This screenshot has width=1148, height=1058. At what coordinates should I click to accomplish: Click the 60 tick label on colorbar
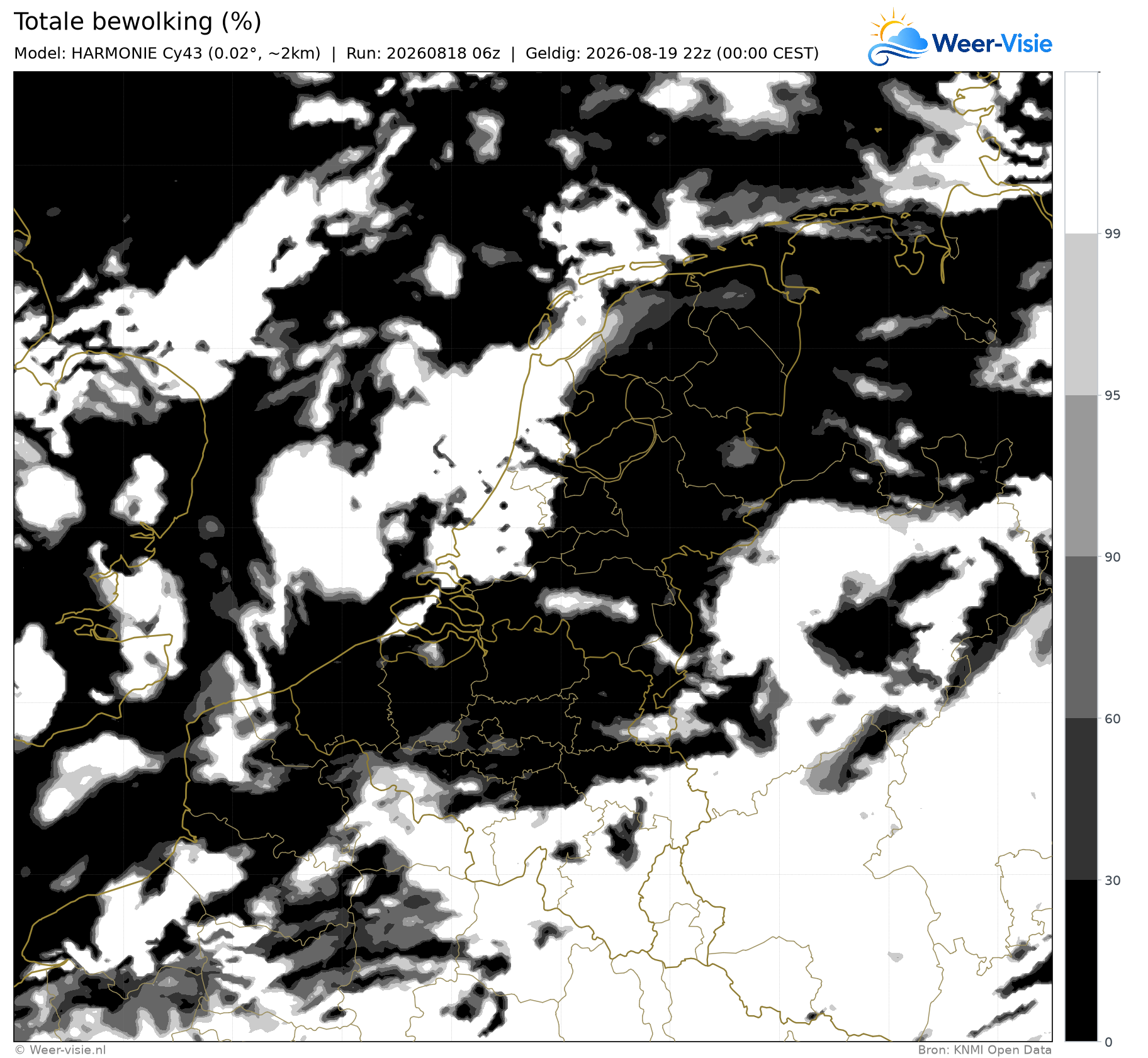1112,719
